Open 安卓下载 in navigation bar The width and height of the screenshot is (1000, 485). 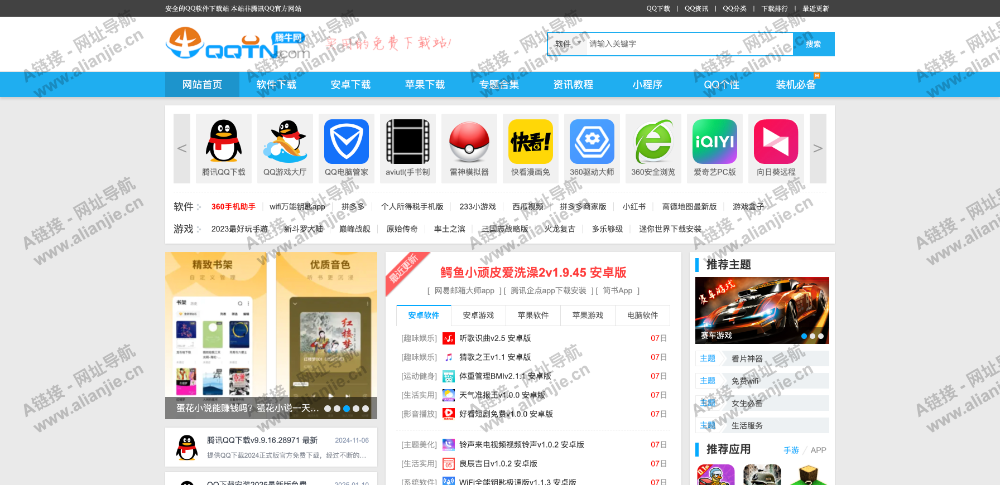tap(350, 84)
